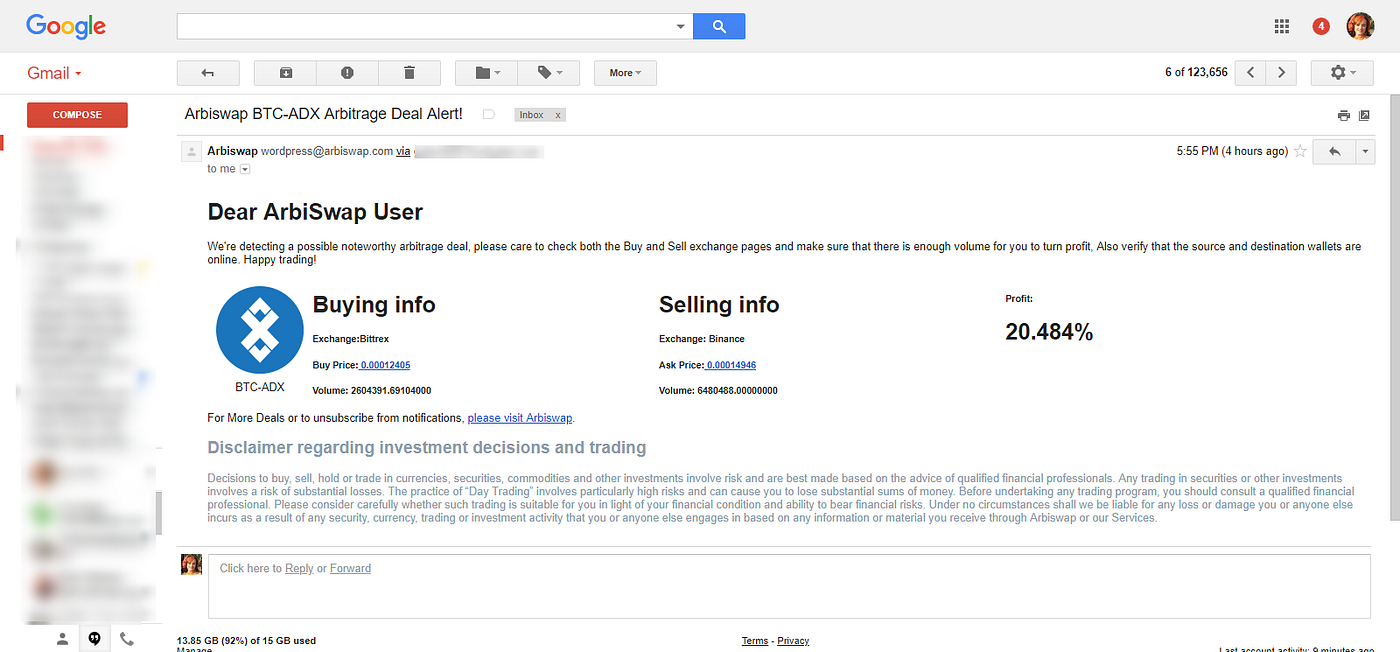The width and height of the screenshot is (1400, 652).
Task: Click the '5:55 PM (4 hours ago)' timestamp
Action: tap(1232, 151)
